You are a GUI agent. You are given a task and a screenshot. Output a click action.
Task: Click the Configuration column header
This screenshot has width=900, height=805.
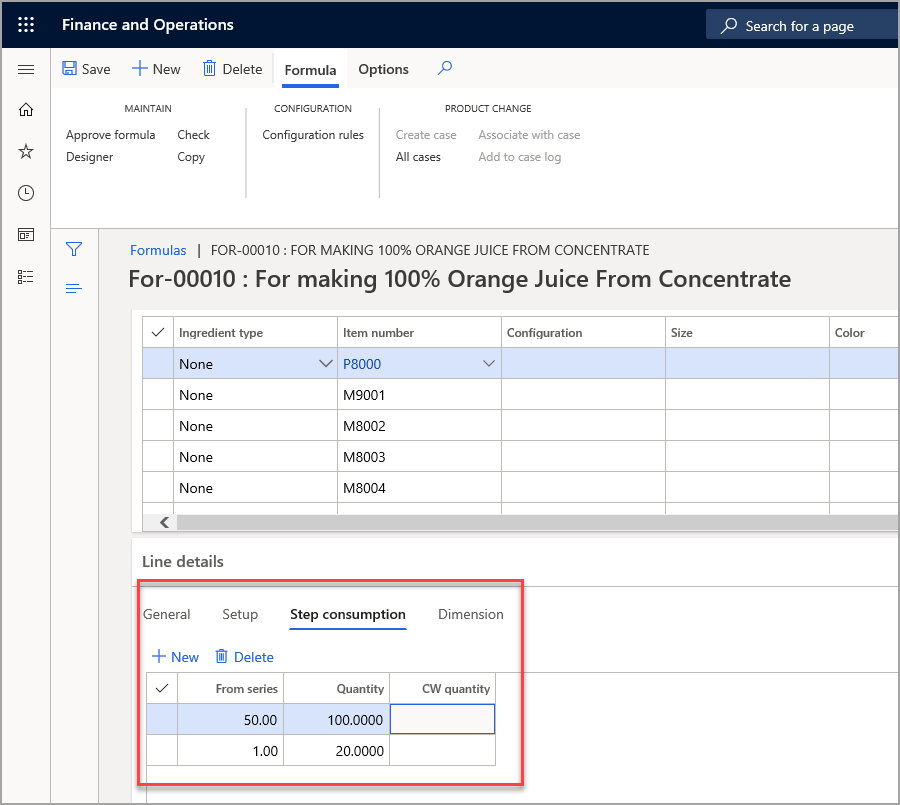pyautogui.click(x=583, y=332)
